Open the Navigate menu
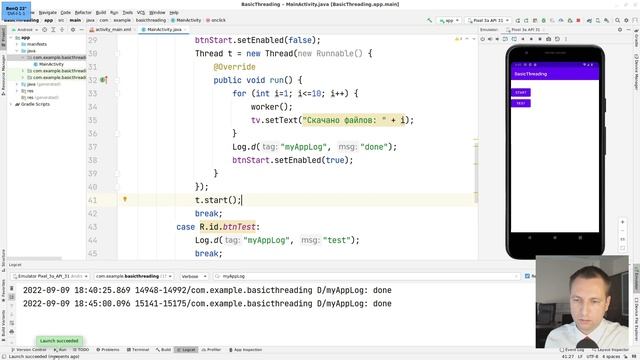Screen dimensions: 640x360 point(48,13)
